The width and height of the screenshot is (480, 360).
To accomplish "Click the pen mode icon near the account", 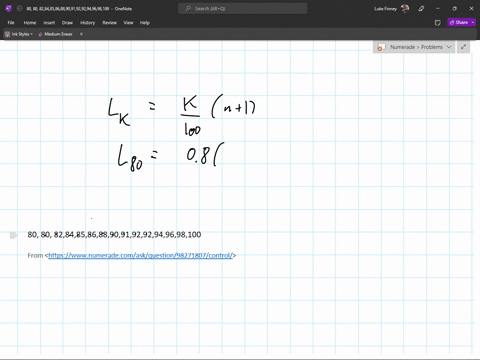I will (421, 8).
